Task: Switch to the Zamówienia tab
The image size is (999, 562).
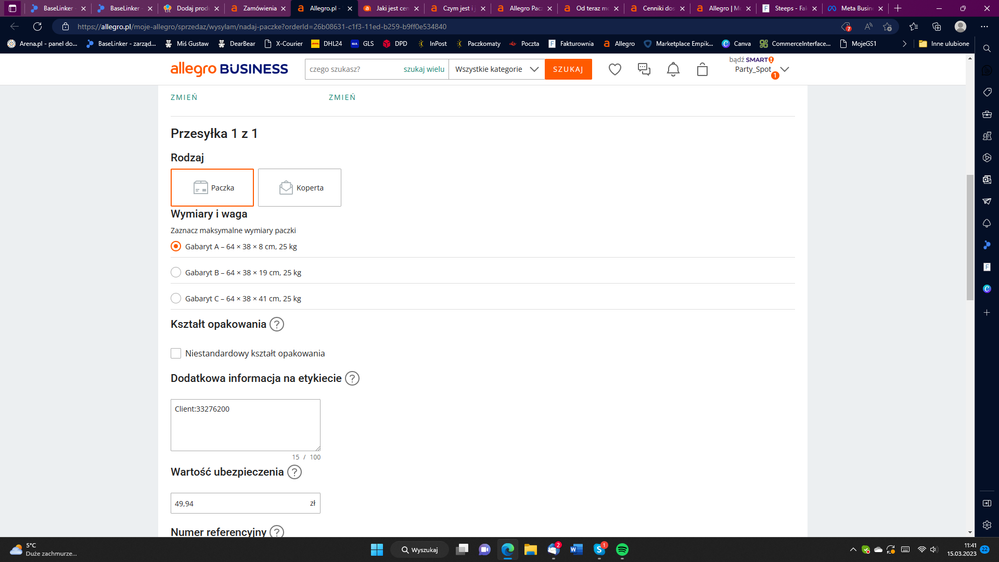Action: [x=257, y=8]
